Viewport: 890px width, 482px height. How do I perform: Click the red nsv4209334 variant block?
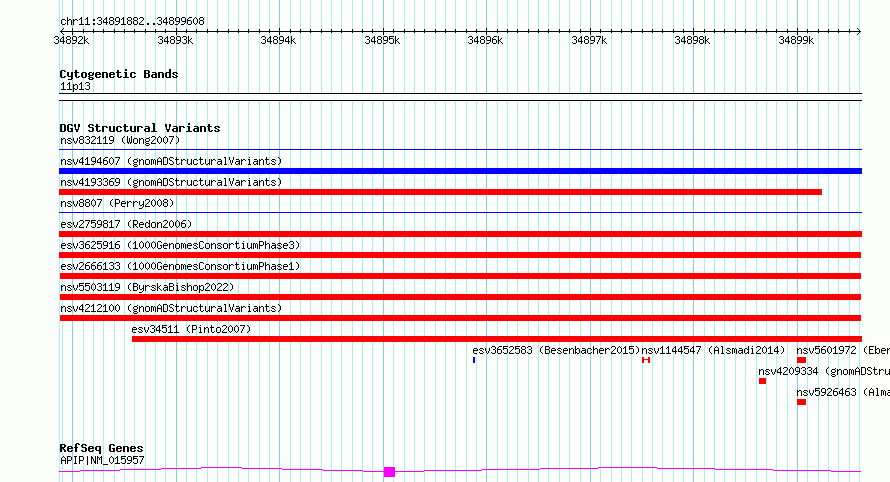pyautogui.click(x=762, y=381)
